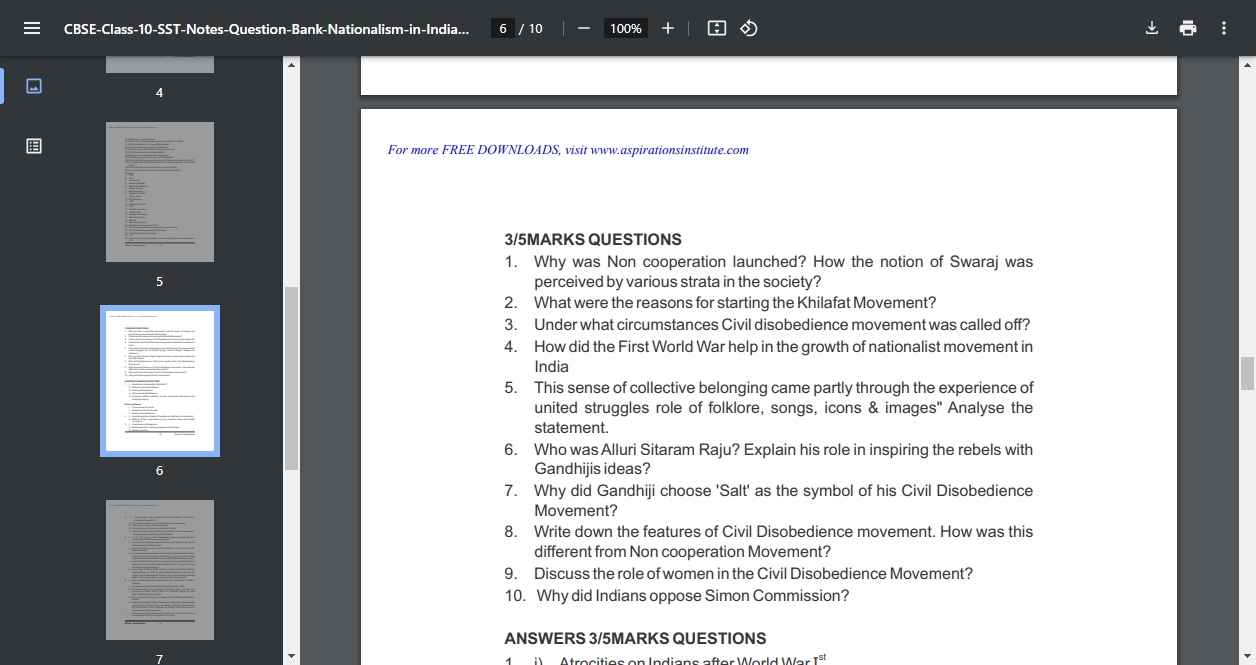Click question 5 on collective belonging

769,408
